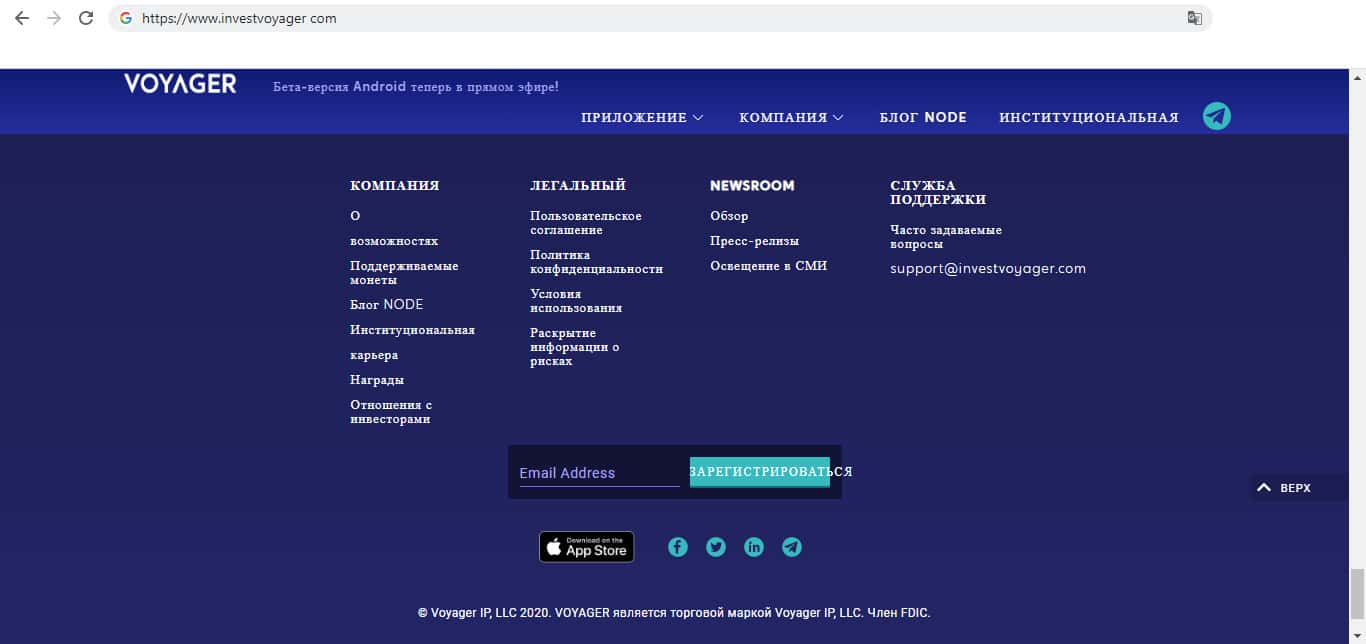Open the LinkedIn icon in the footer
The image size is (1366, 644).
coord(754,547)
